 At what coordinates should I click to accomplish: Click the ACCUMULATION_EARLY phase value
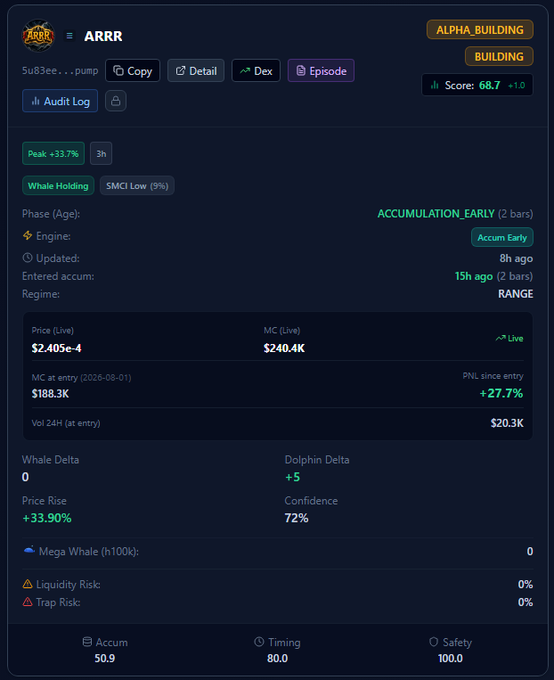[x=436, y=214]
